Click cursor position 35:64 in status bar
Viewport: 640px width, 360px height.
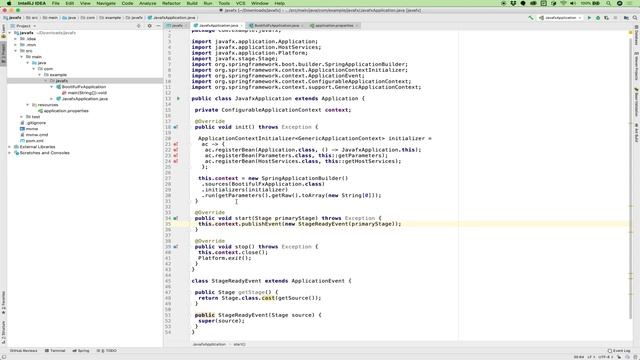coord(578,357)
